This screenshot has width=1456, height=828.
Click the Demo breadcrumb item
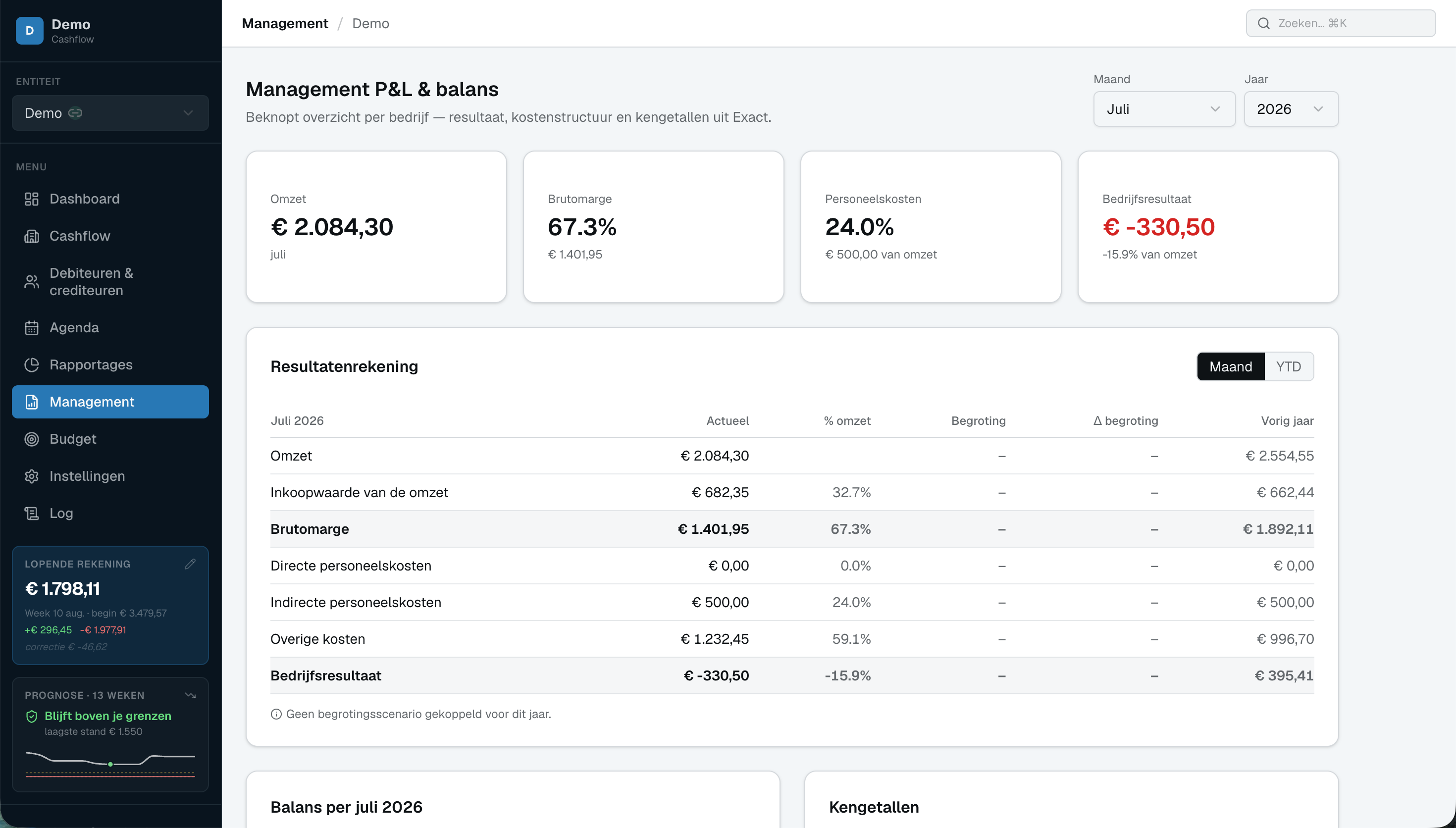pos(370,23)
